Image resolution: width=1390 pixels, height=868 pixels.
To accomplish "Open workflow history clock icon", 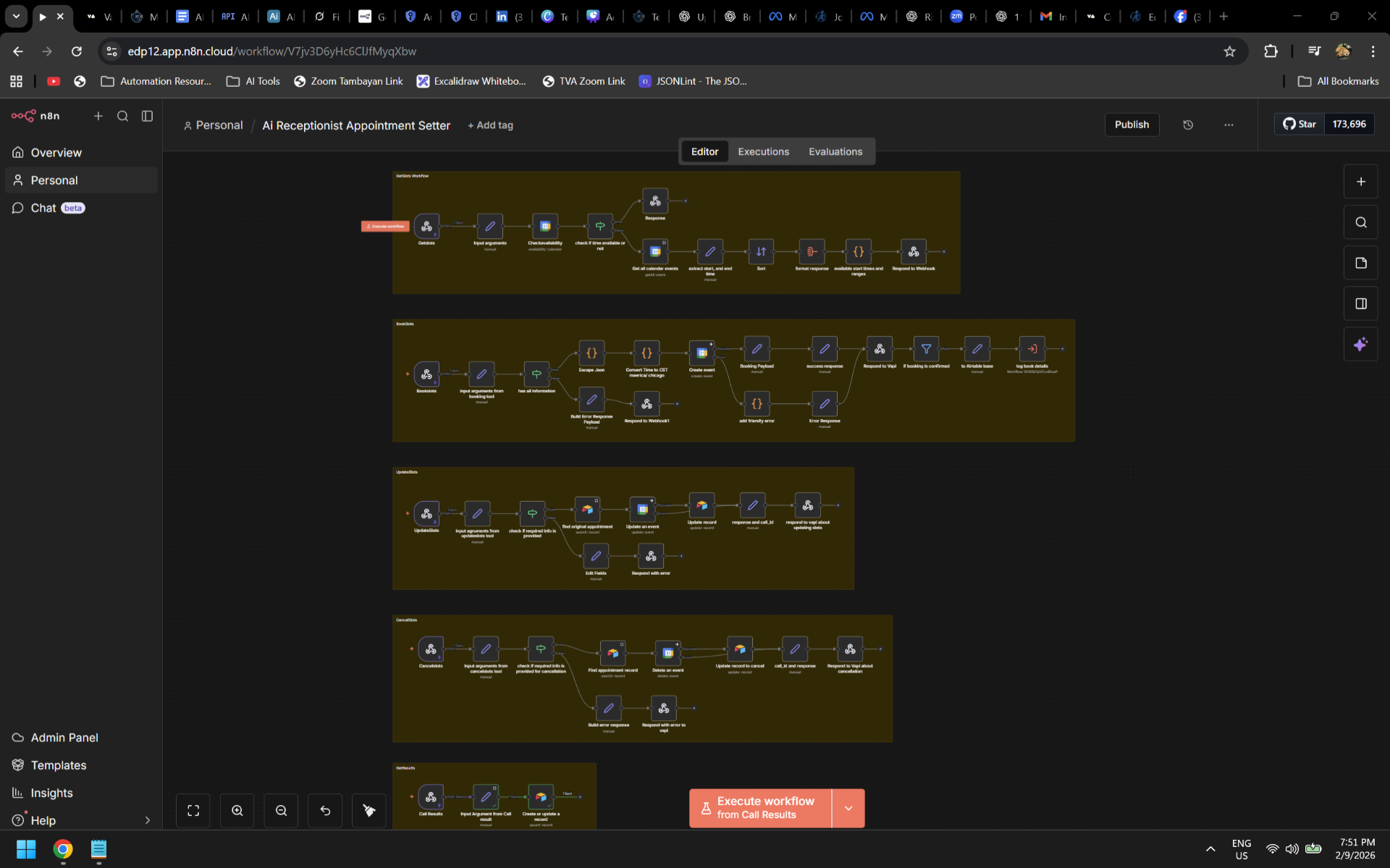I will point(1188,125).
